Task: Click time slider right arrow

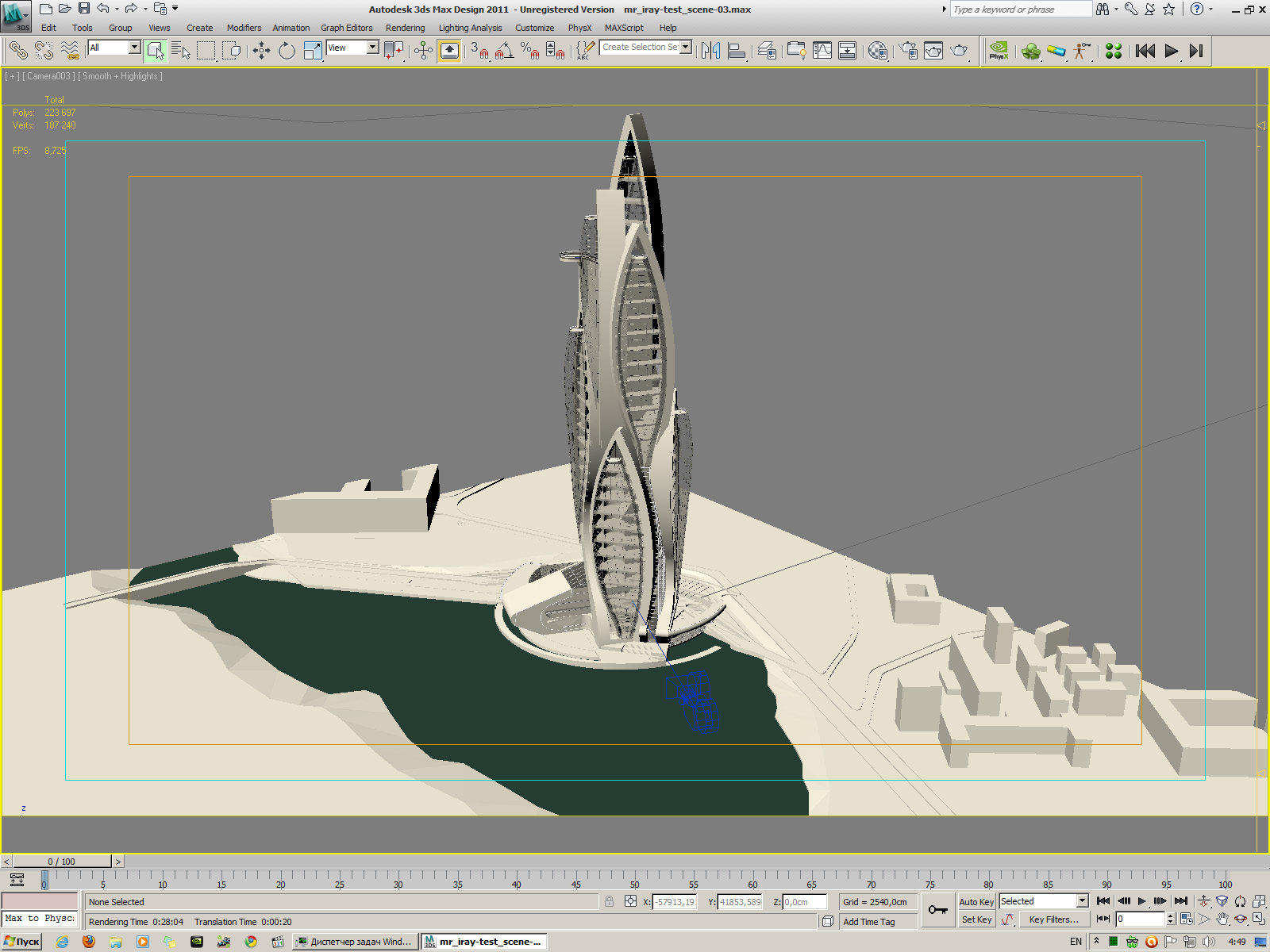Action: 118,862
